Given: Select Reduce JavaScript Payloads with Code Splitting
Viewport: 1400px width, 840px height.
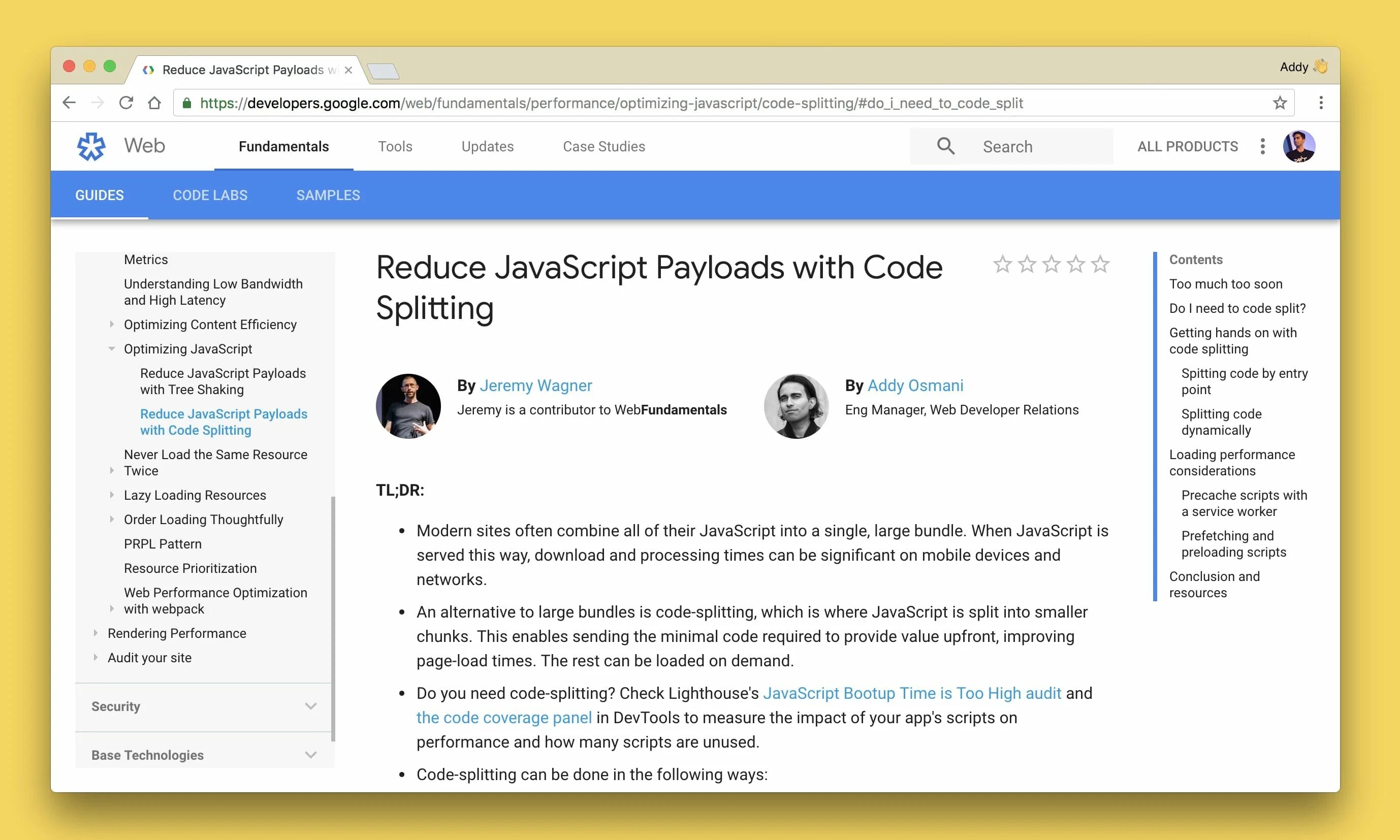Looking at the screenshot, I should coord(224,422).
